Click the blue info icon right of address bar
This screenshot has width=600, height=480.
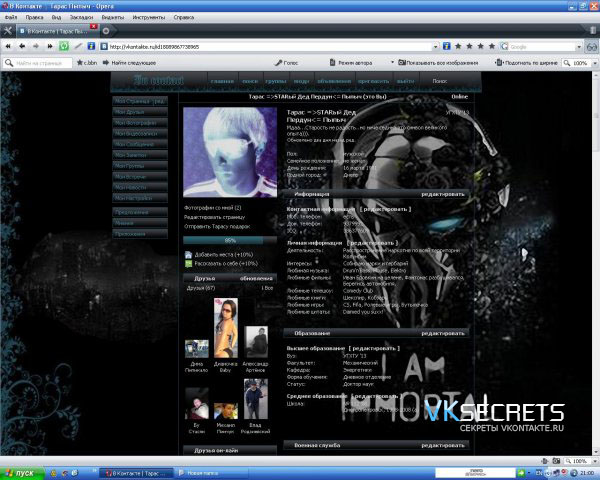pos(446,46)
